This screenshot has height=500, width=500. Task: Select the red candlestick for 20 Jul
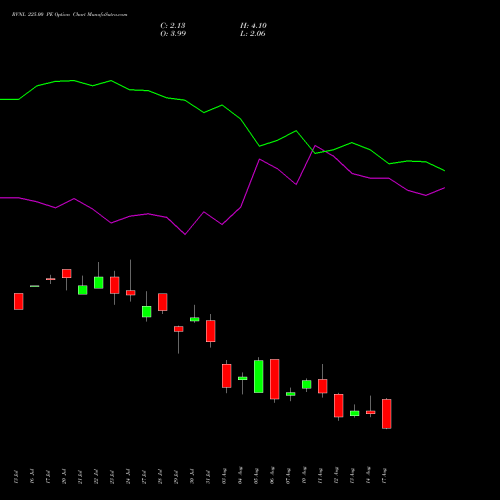67,274
